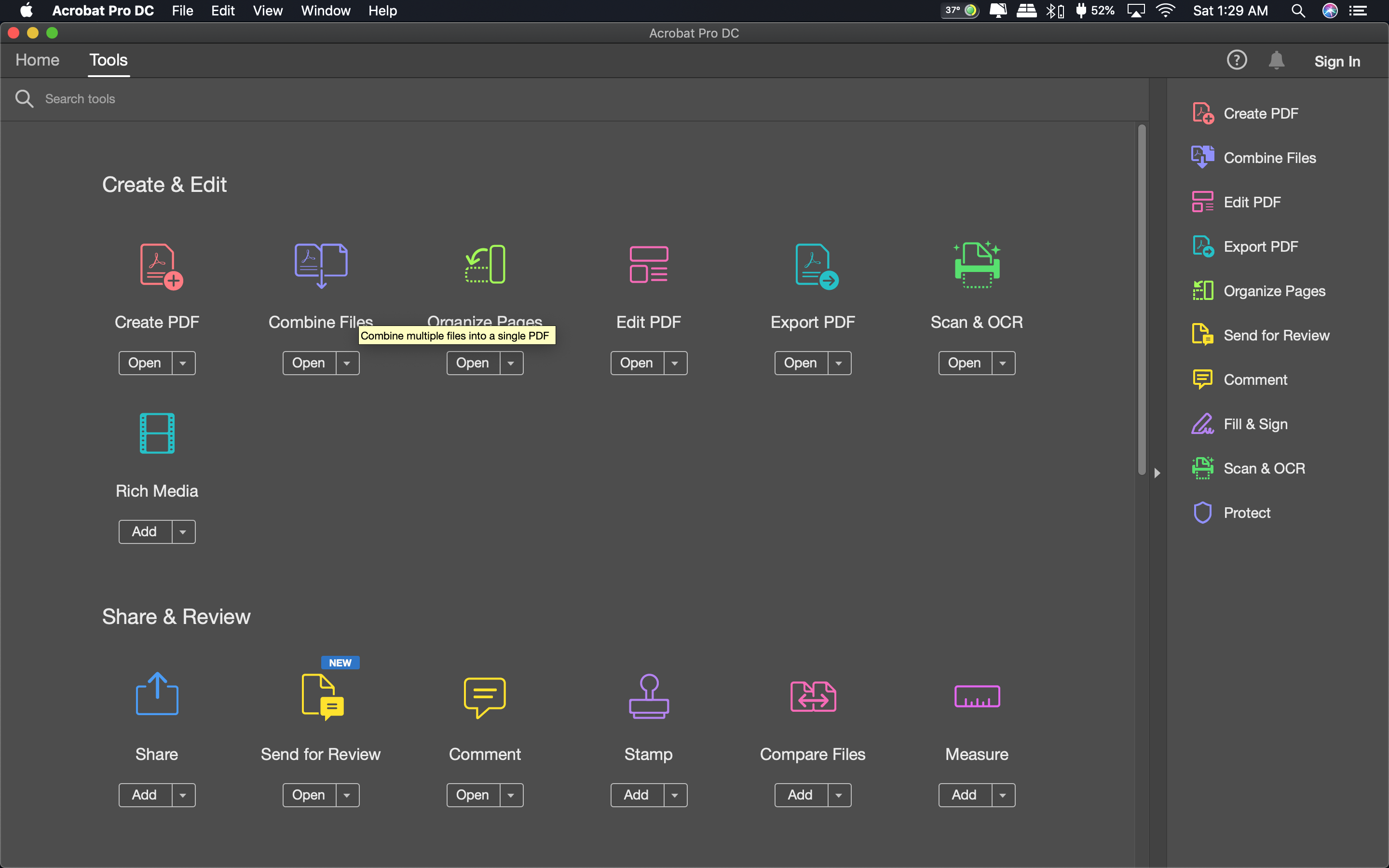Image resolution: width=1389 pixels, height=868 pixels.
Task: Open Protect shield tool in the right sidebar
Action: [x=1232, y=513]
